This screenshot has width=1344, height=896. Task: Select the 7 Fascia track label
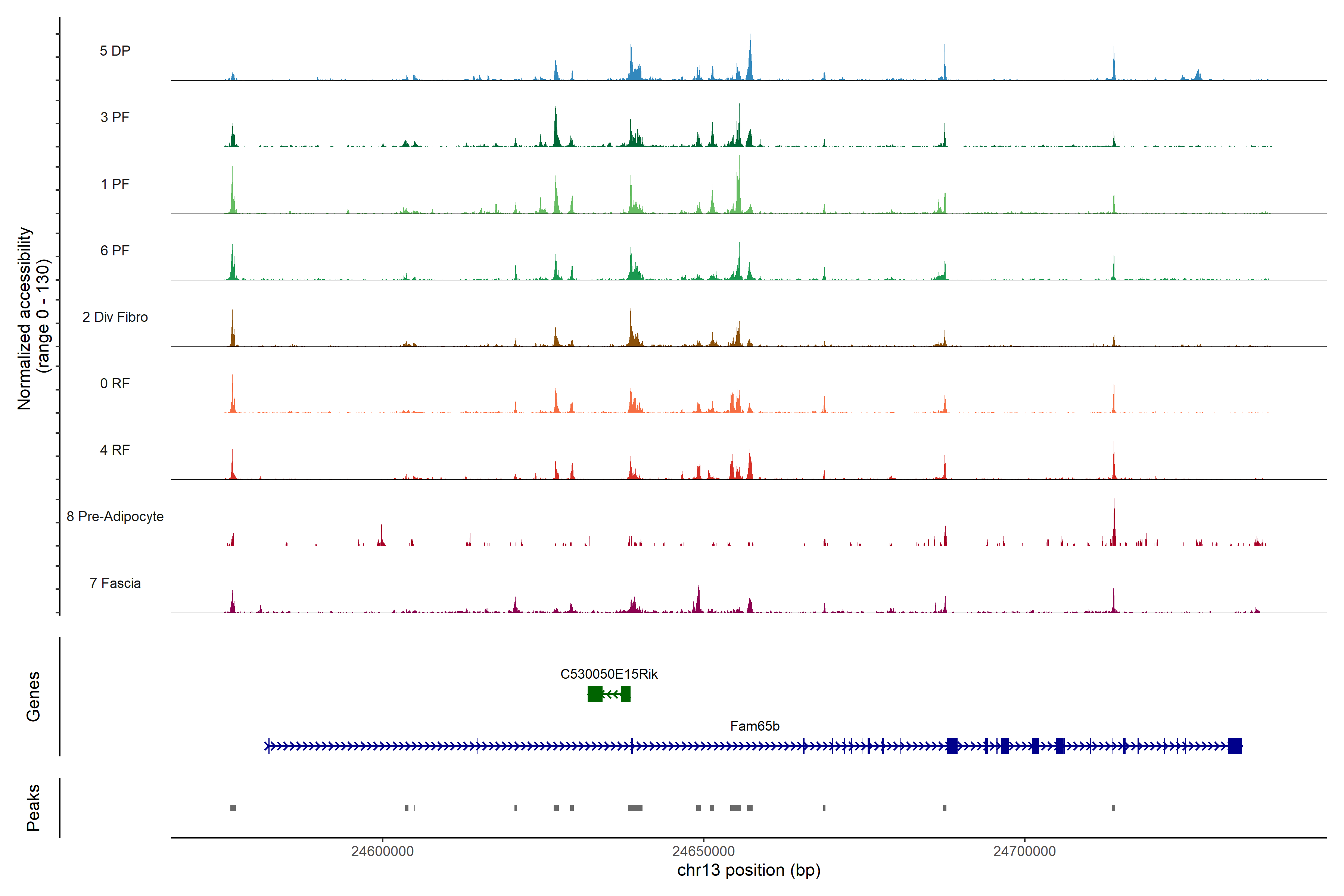point(115,583)
